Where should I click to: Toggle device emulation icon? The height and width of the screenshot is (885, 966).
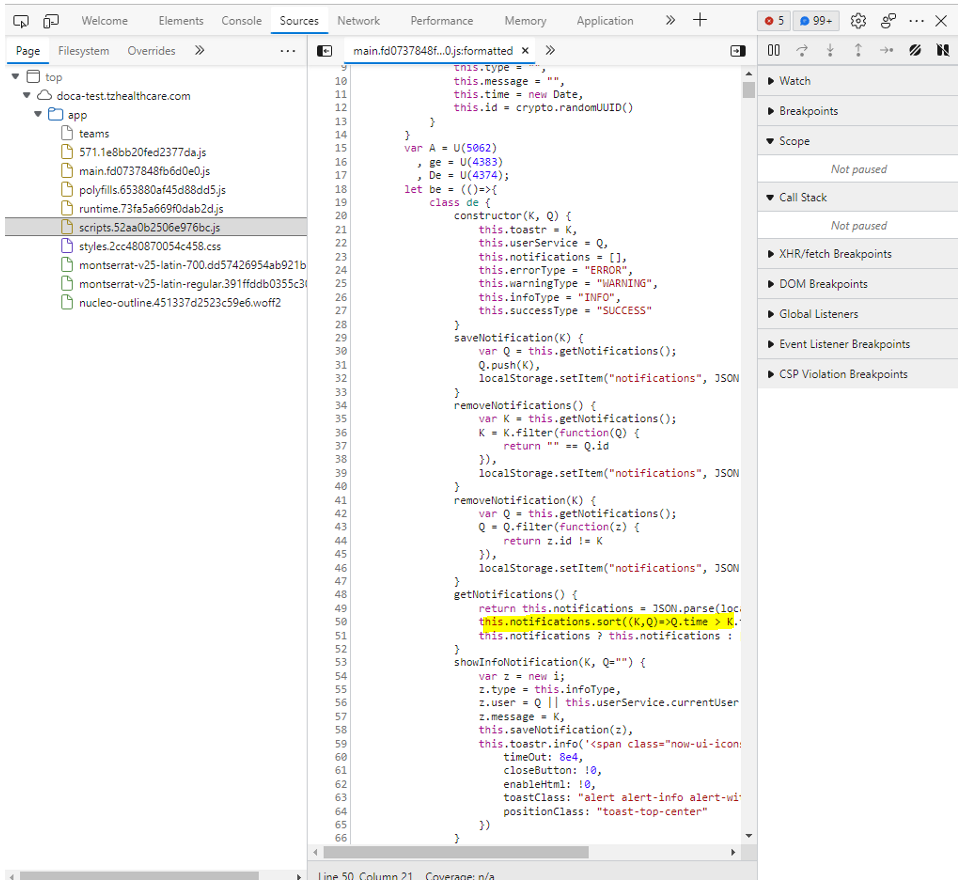point(51,21)
